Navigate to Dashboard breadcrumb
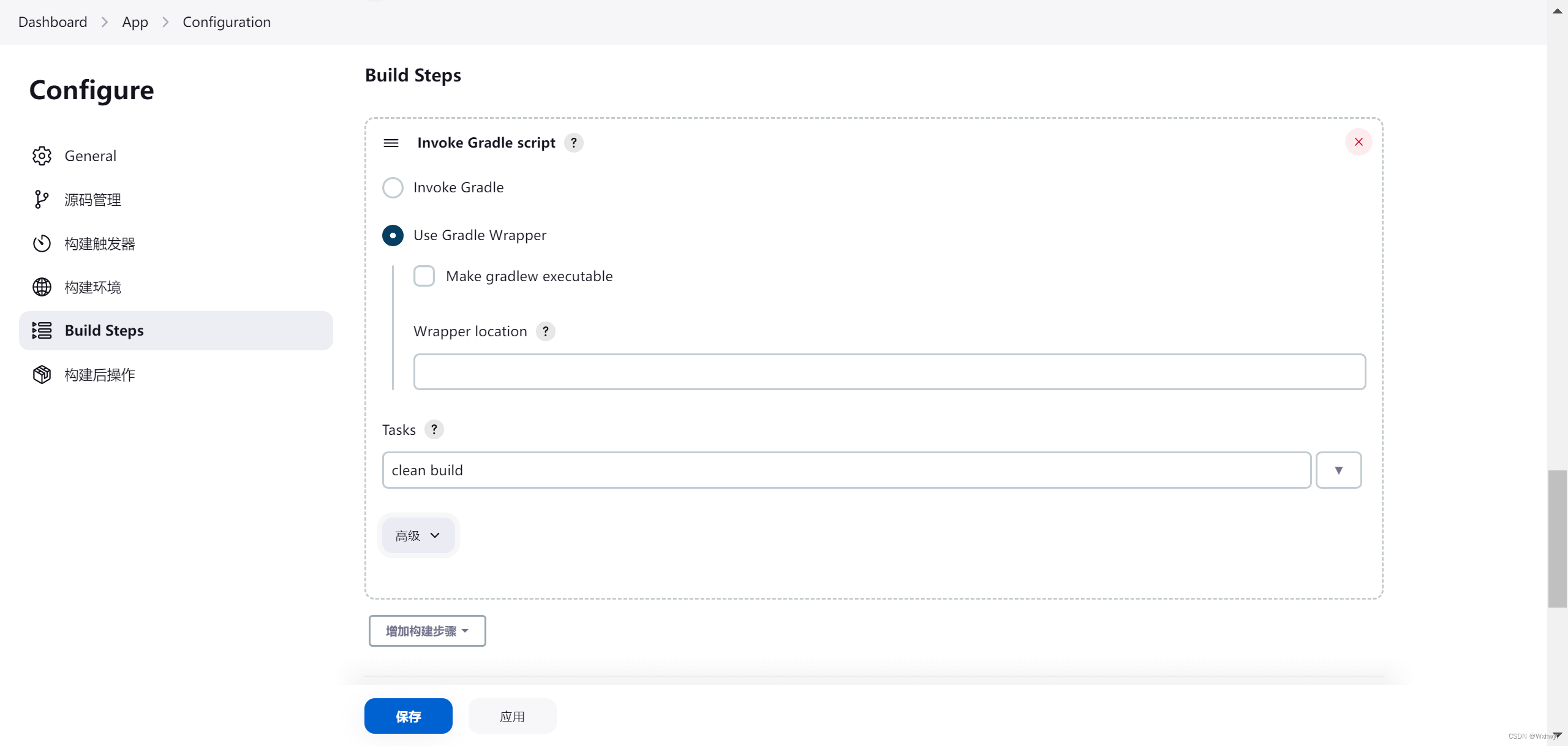 coord(53,22)
